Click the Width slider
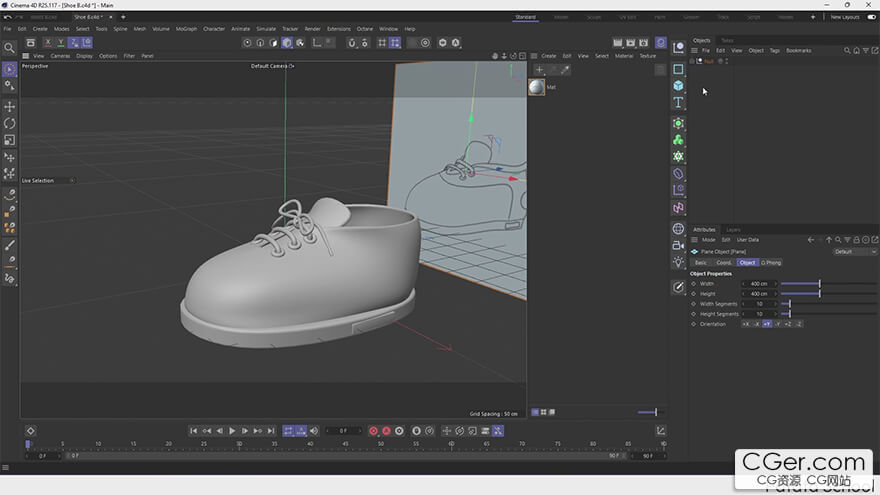The width and height of the screenshot is (880, 495). [828, 284]
